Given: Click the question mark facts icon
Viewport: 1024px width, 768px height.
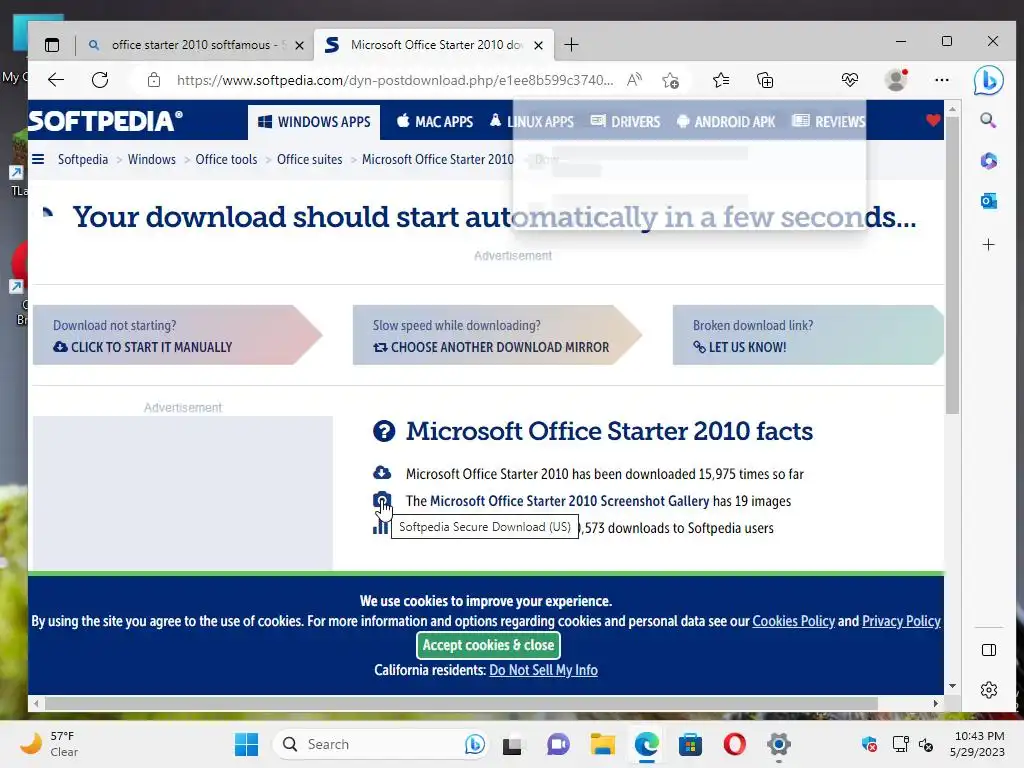Looking at the screenshot, I should (384, 431).
